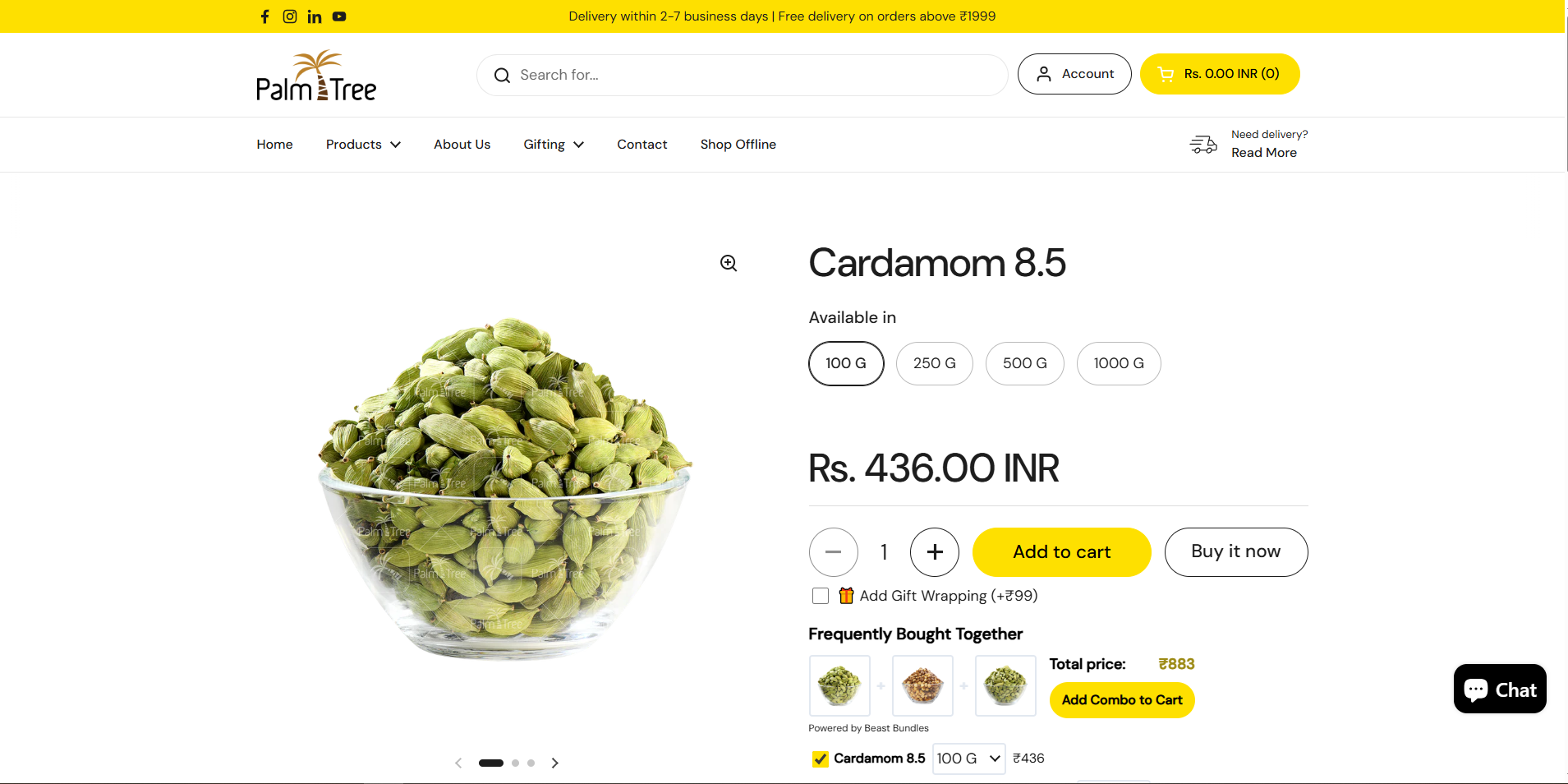Click the image zoom magnifier icon

[x=729, y=263]
